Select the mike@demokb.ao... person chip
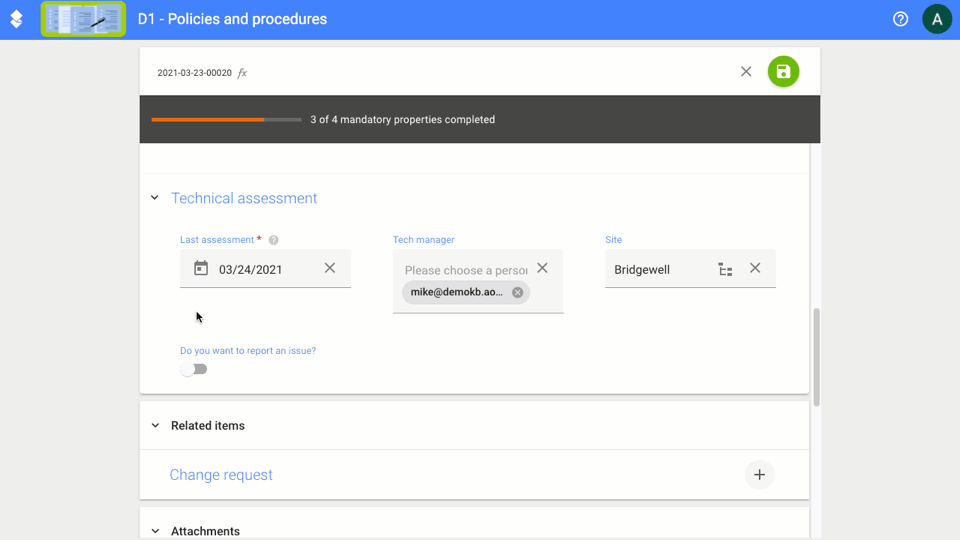This screenshot has width=960, height=540. click(457, 292)
